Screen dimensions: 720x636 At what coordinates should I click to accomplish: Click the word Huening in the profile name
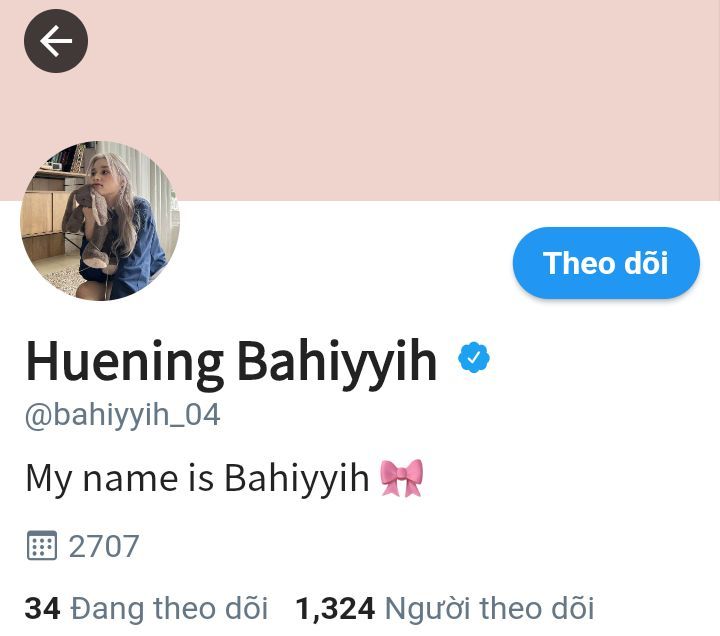click(x=124, y=361)
